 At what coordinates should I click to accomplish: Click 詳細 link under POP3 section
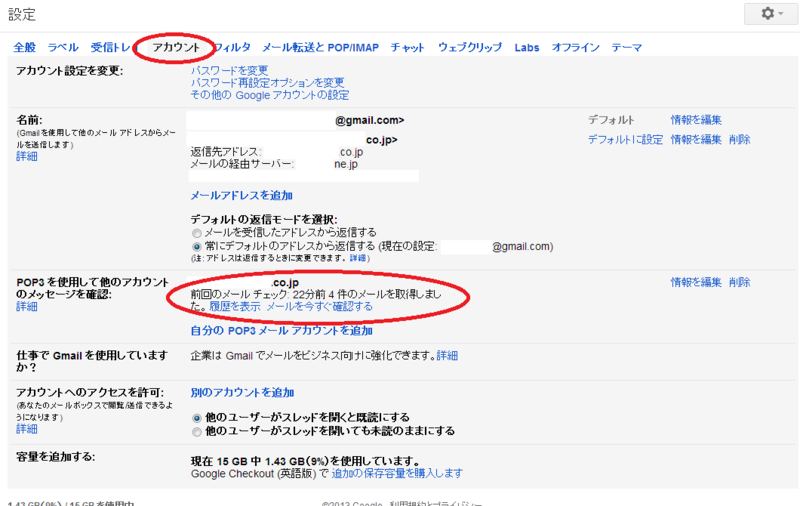tap(27, 307)
